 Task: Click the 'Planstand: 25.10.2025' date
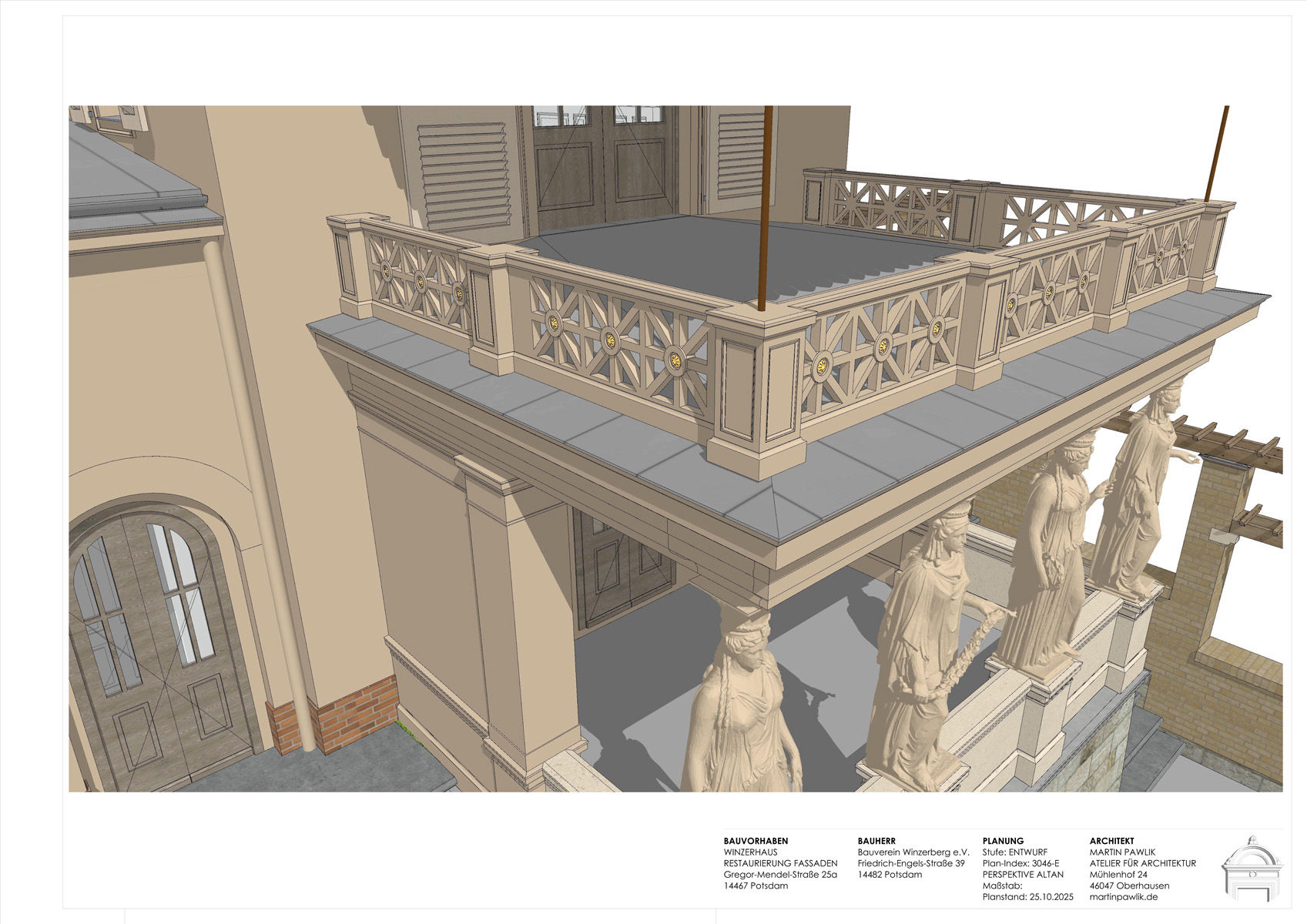(x=1027, y=896)
